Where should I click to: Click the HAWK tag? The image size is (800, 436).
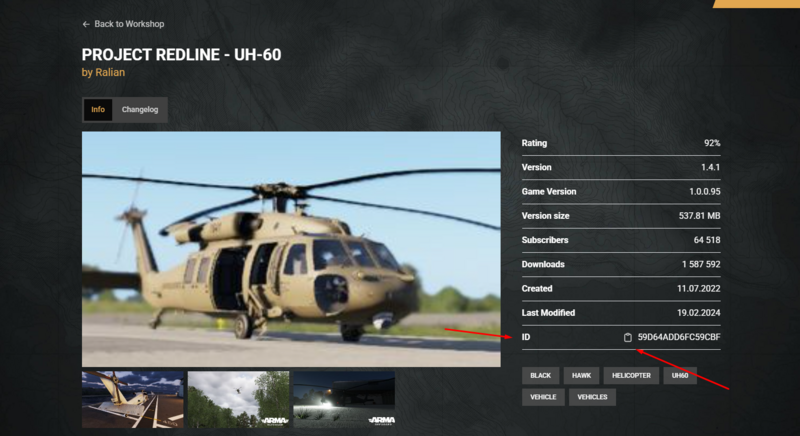point(581,375)
